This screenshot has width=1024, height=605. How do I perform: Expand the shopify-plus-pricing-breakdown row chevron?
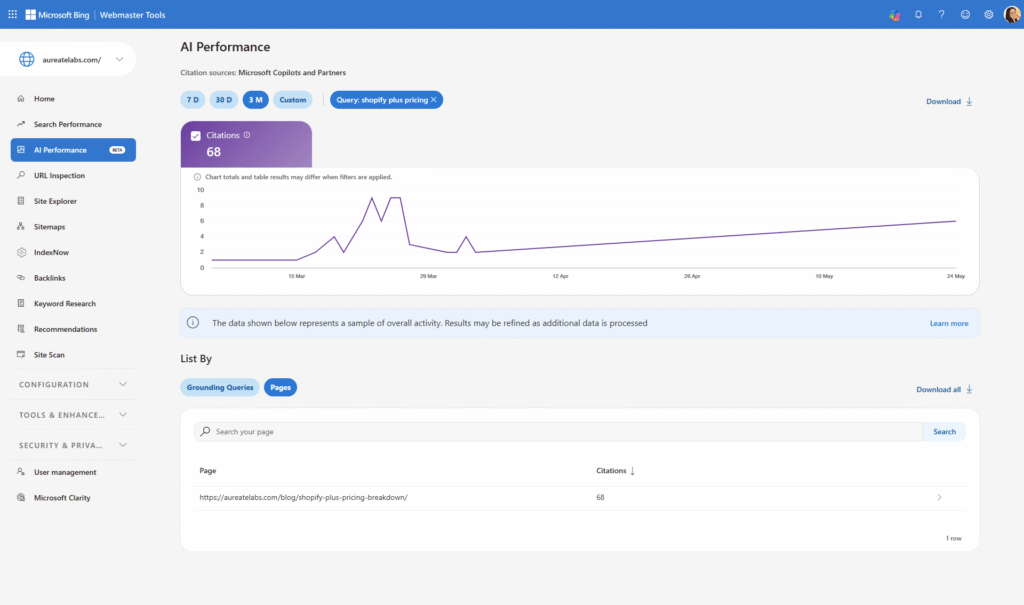click(939, 497)
